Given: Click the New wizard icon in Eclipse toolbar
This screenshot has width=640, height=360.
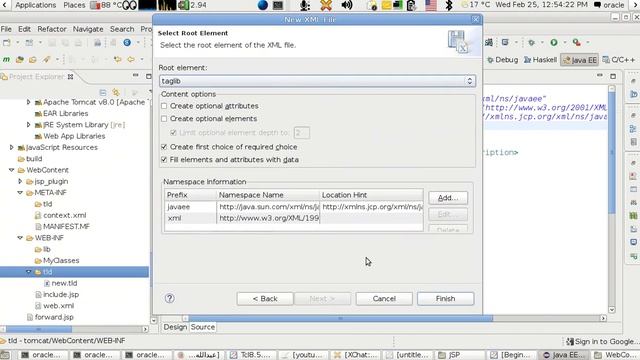Looking at the screenshot, I should [x=7, y=42].
